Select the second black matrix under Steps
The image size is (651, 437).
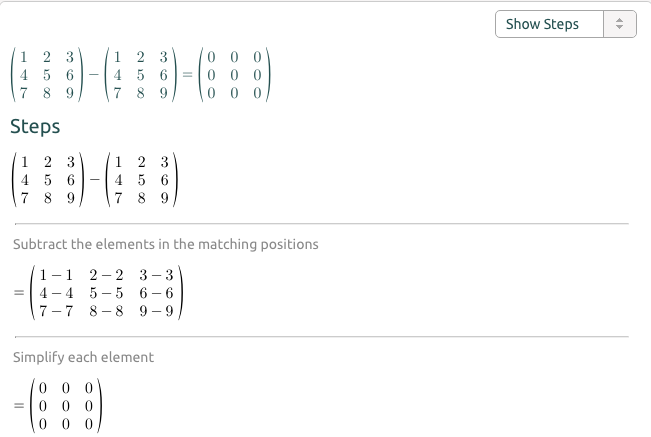(x=142, y=180)
